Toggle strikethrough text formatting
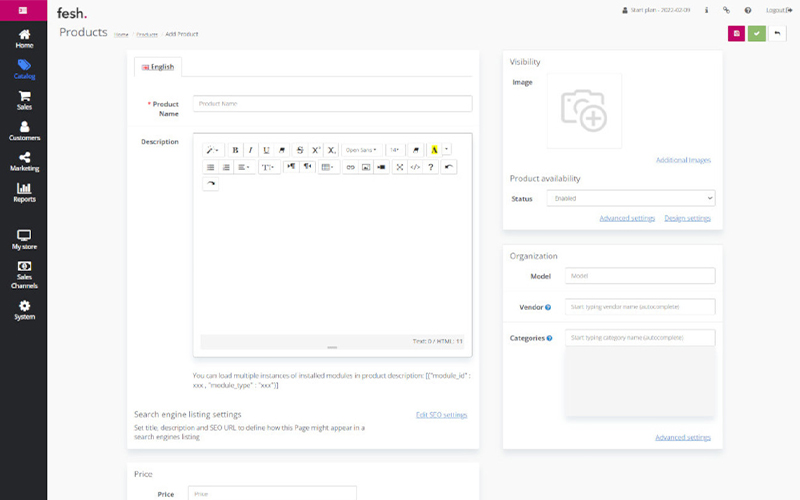Screen dimensions: 800x500 point(301,150)
